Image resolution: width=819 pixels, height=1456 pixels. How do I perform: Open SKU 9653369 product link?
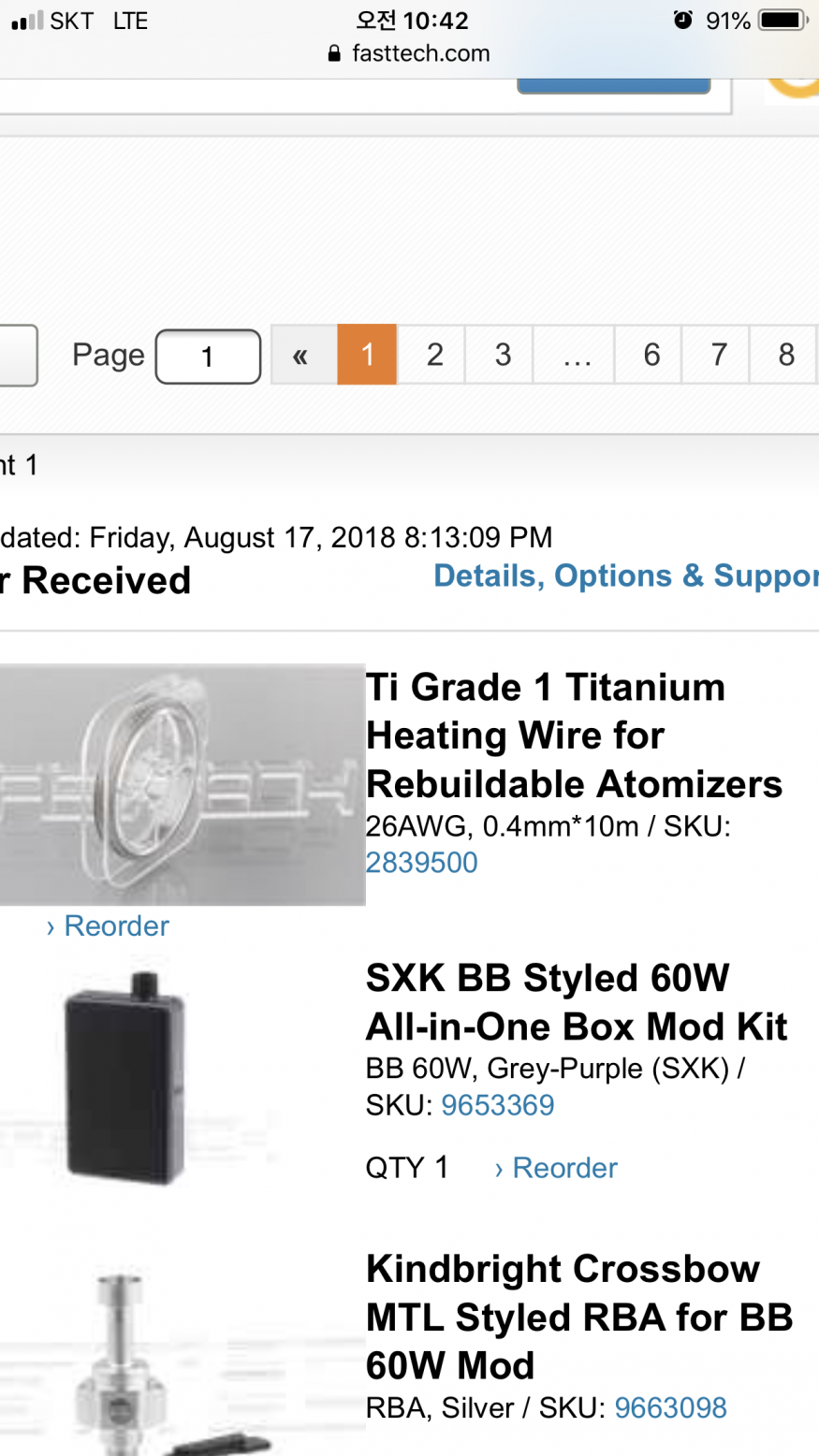498,1105
